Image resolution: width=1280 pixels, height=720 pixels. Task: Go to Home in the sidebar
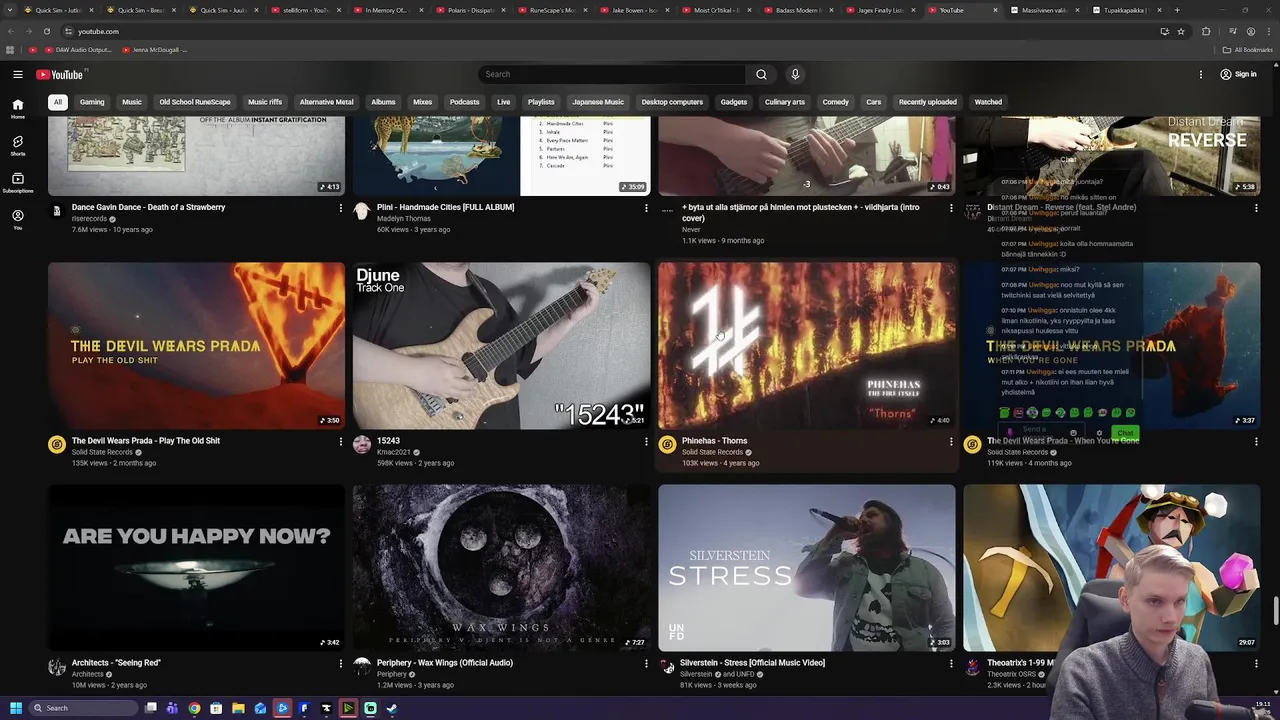(x=17, y=109)
